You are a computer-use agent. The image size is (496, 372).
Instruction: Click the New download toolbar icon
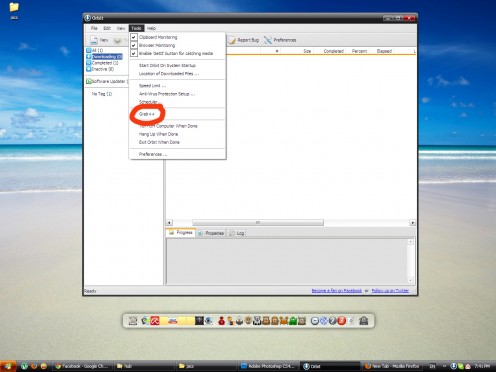[x=94, y=40]
